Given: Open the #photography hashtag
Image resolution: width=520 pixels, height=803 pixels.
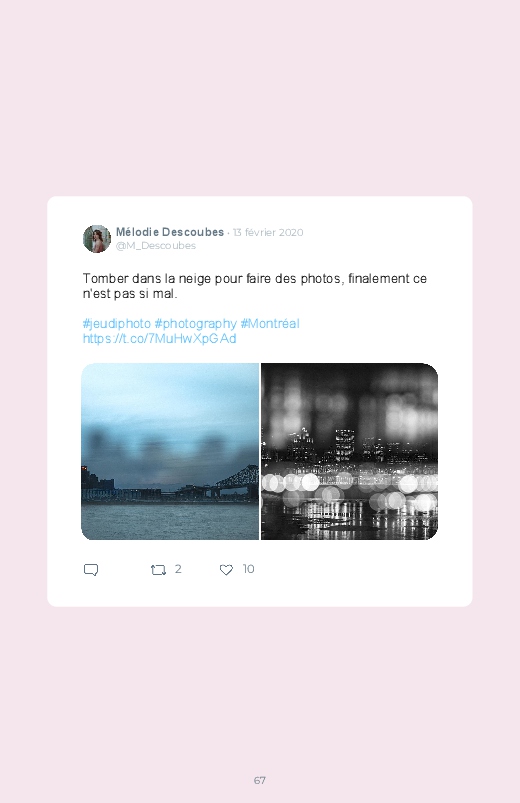Looking at the screenshot, I should (196, 324).
